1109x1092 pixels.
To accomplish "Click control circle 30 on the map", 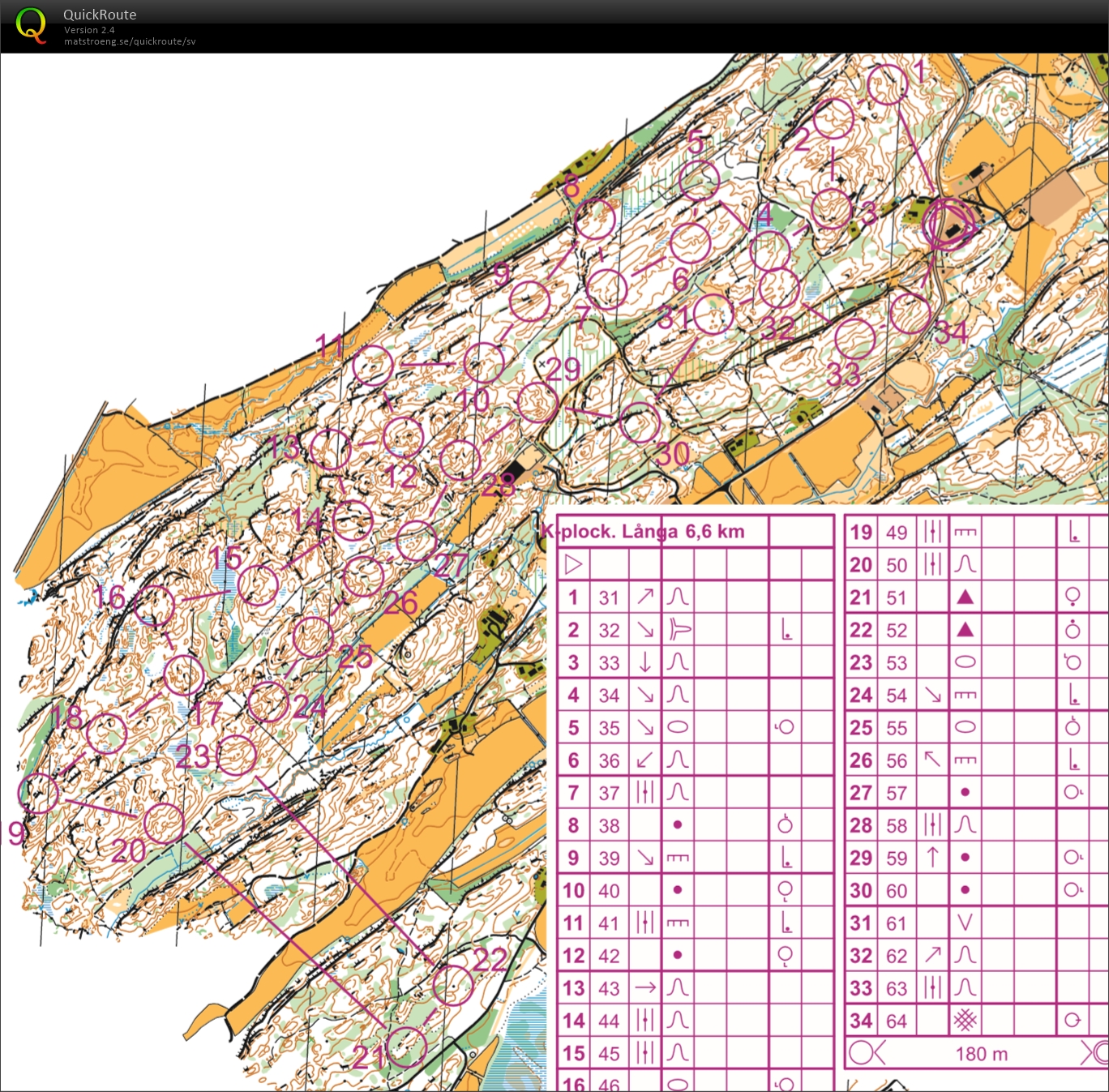I will [640, 423].
